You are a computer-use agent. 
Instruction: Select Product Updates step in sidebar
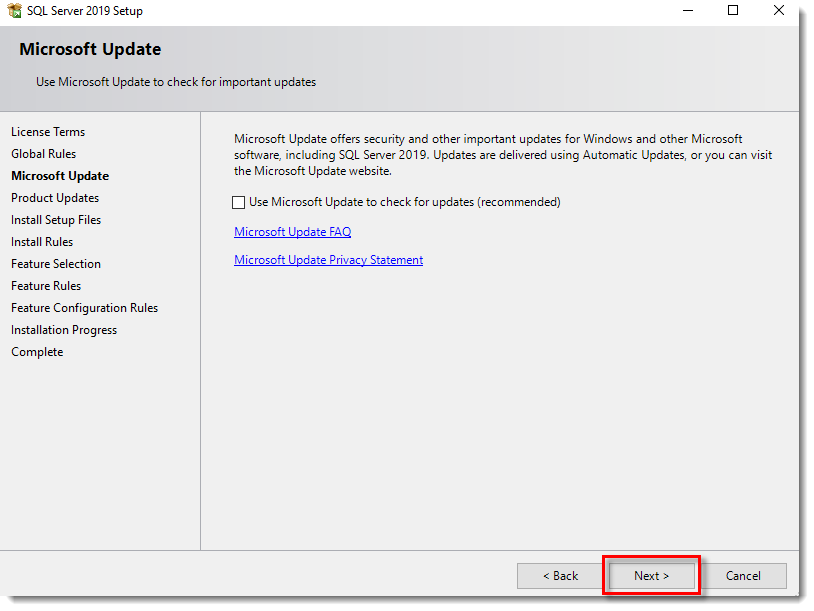(55, 198)
